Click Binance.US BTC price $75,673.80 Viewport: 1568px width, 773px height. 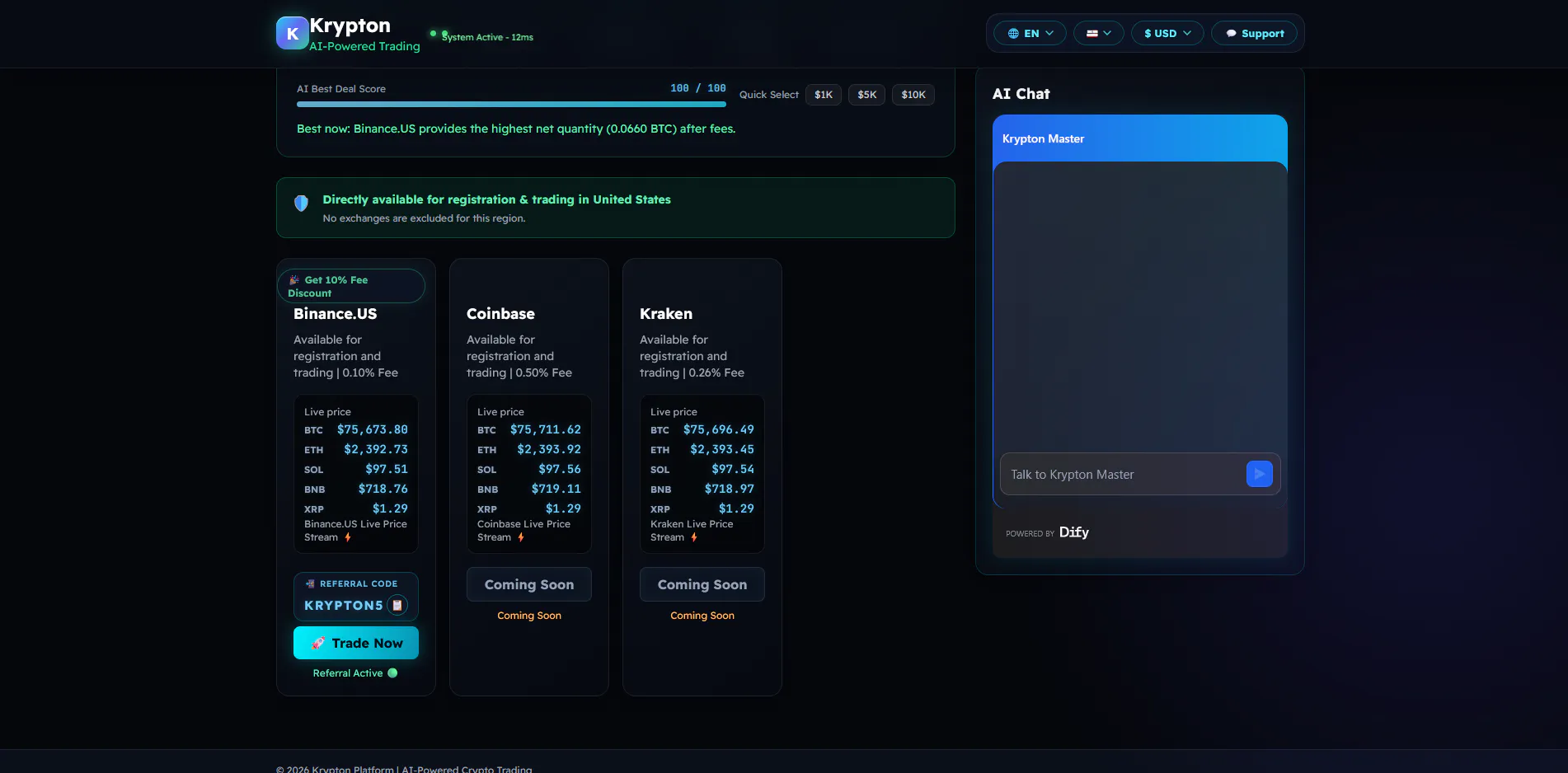click(373, 429)
